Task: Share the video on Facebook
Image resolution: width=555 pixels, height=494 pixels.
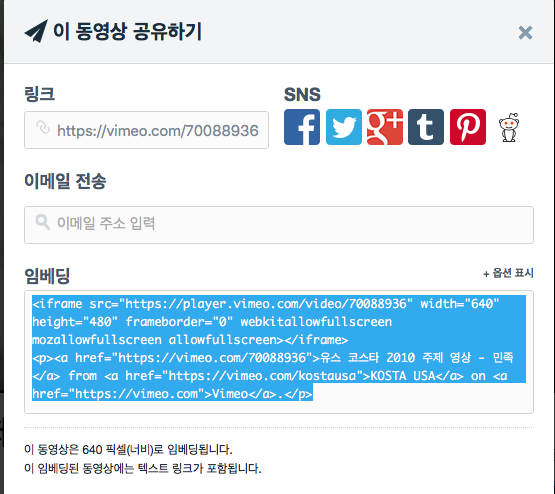Action: tap(302, 127)
